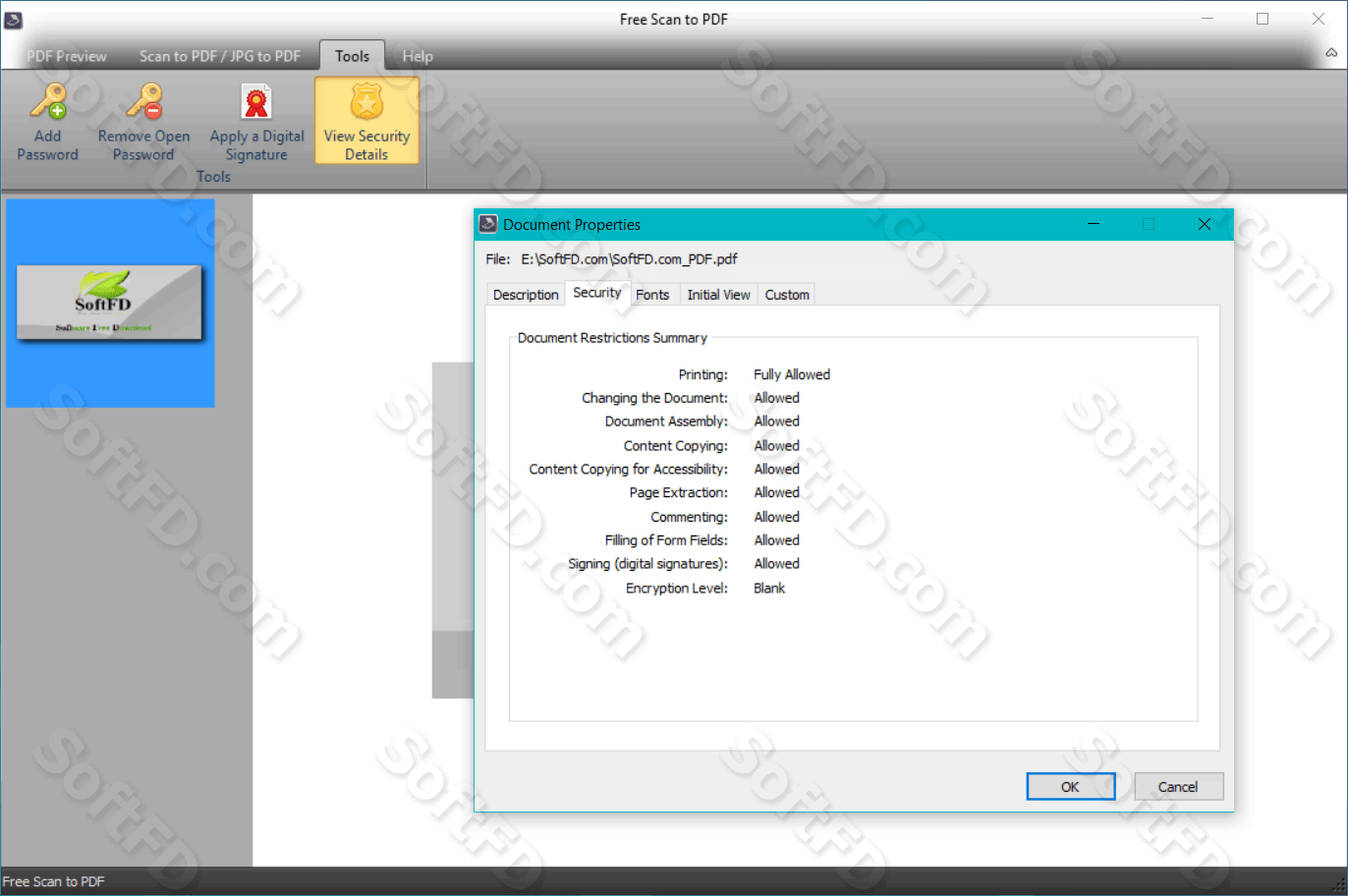Click the Printing value Fully Allowed
Image resolution: width=1348 pixels, height=896 pixels.
click(x=792, y=374)
